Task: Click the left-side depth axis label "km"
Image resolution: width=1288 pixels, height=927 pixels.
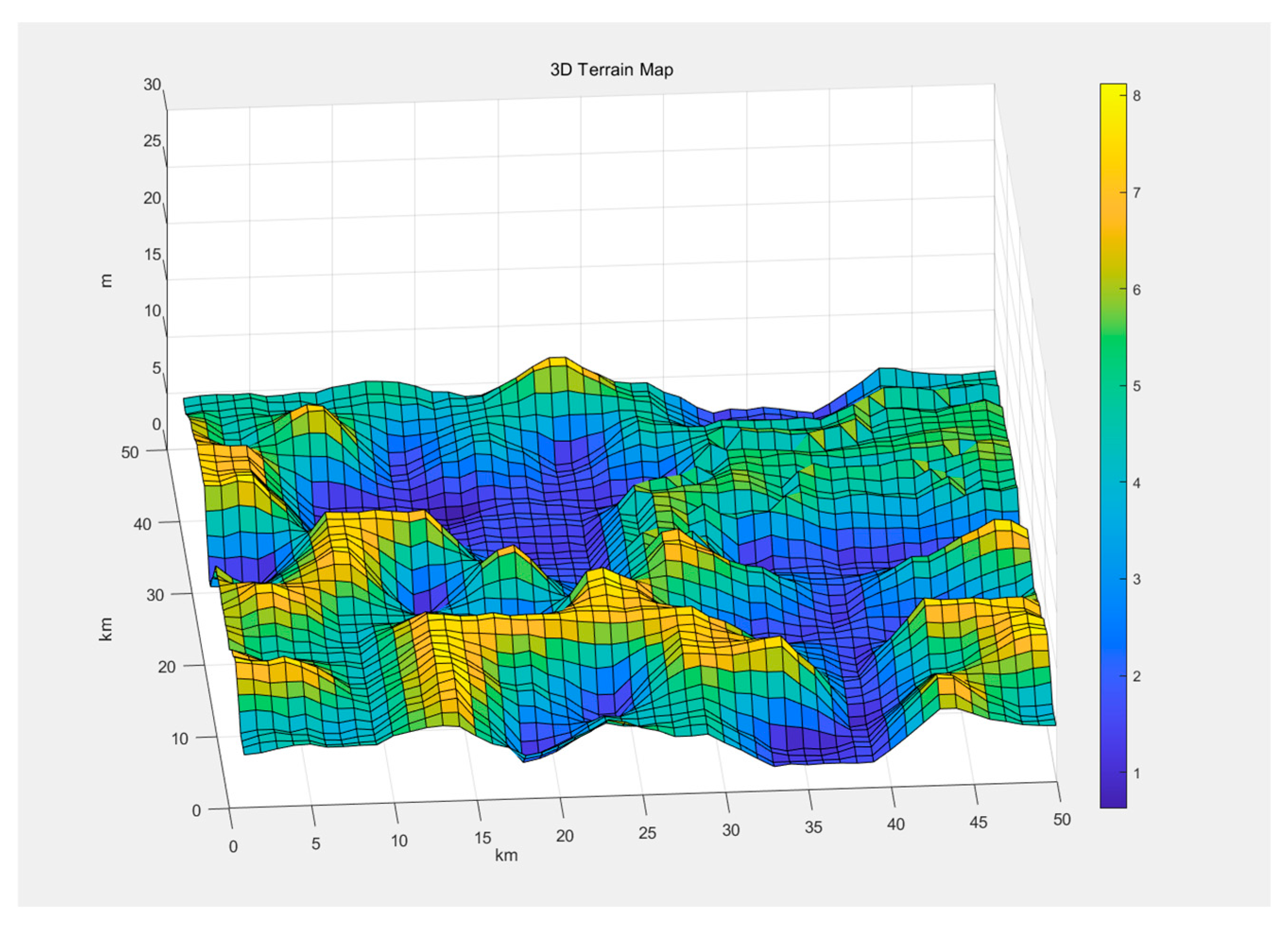Action: (x=106, y=629)
